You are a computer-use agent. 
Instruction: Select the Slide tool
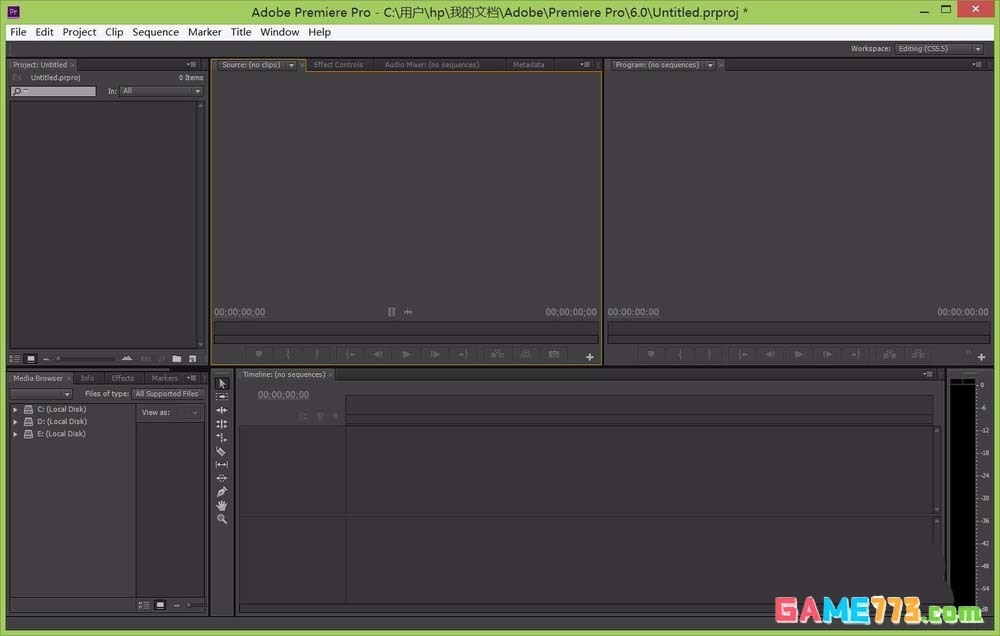click(x=222, y=478)
